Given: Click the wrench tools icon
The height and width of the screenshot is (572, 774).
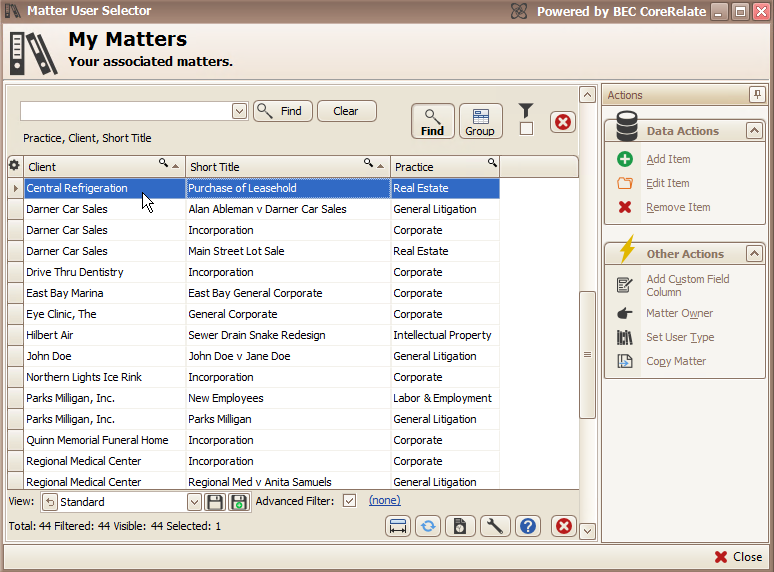Looking at the screenshot, I should [x=495, y=526].
